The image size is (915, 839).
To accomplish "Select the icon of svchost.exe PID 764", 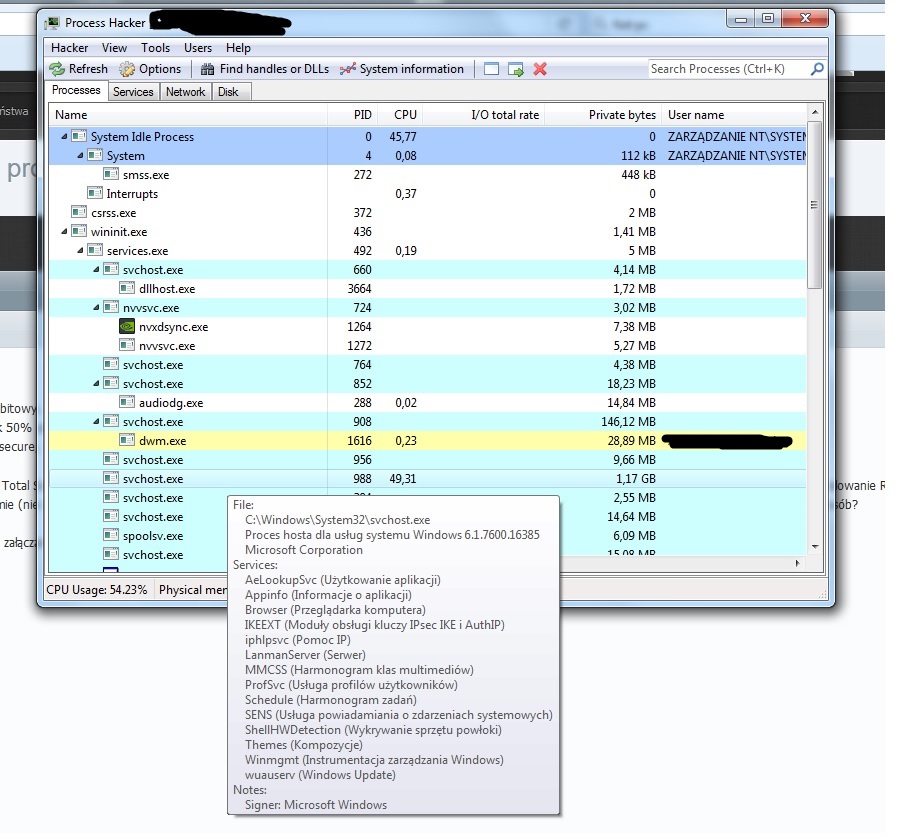I will [x=111, y=364].
